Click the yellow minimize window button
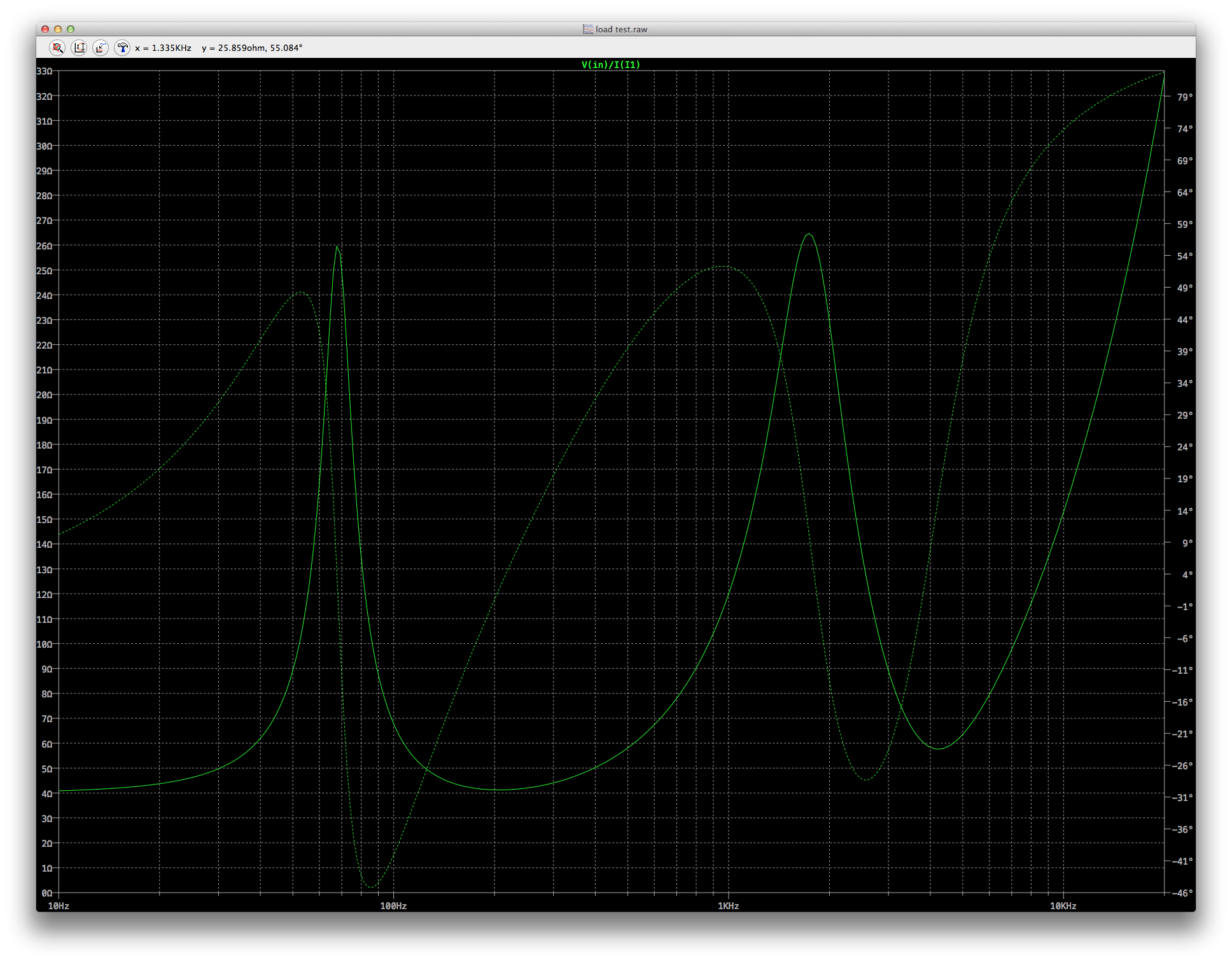This screenshot has width=1232, height=962. pos(58,29)
